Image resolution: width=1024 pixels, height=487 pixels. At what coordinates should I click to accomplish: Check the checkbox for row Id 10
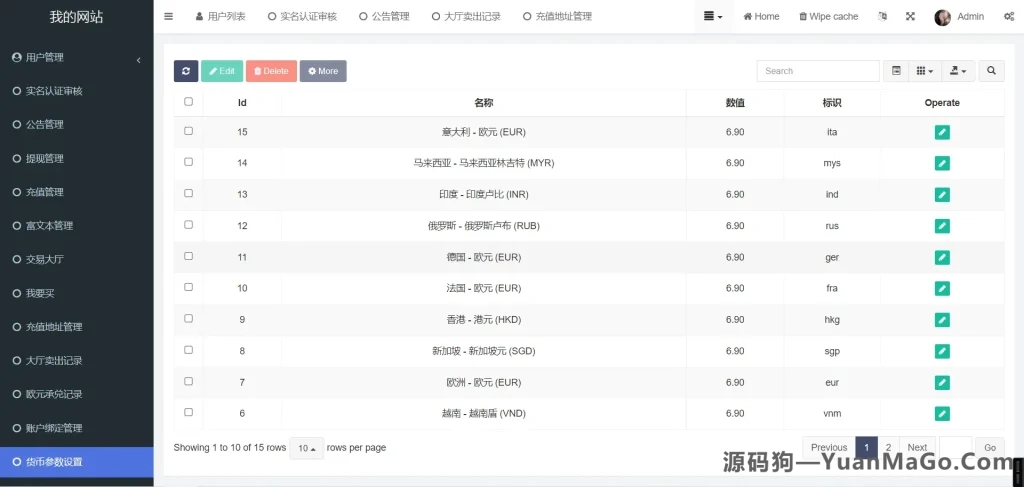(189, 287)
